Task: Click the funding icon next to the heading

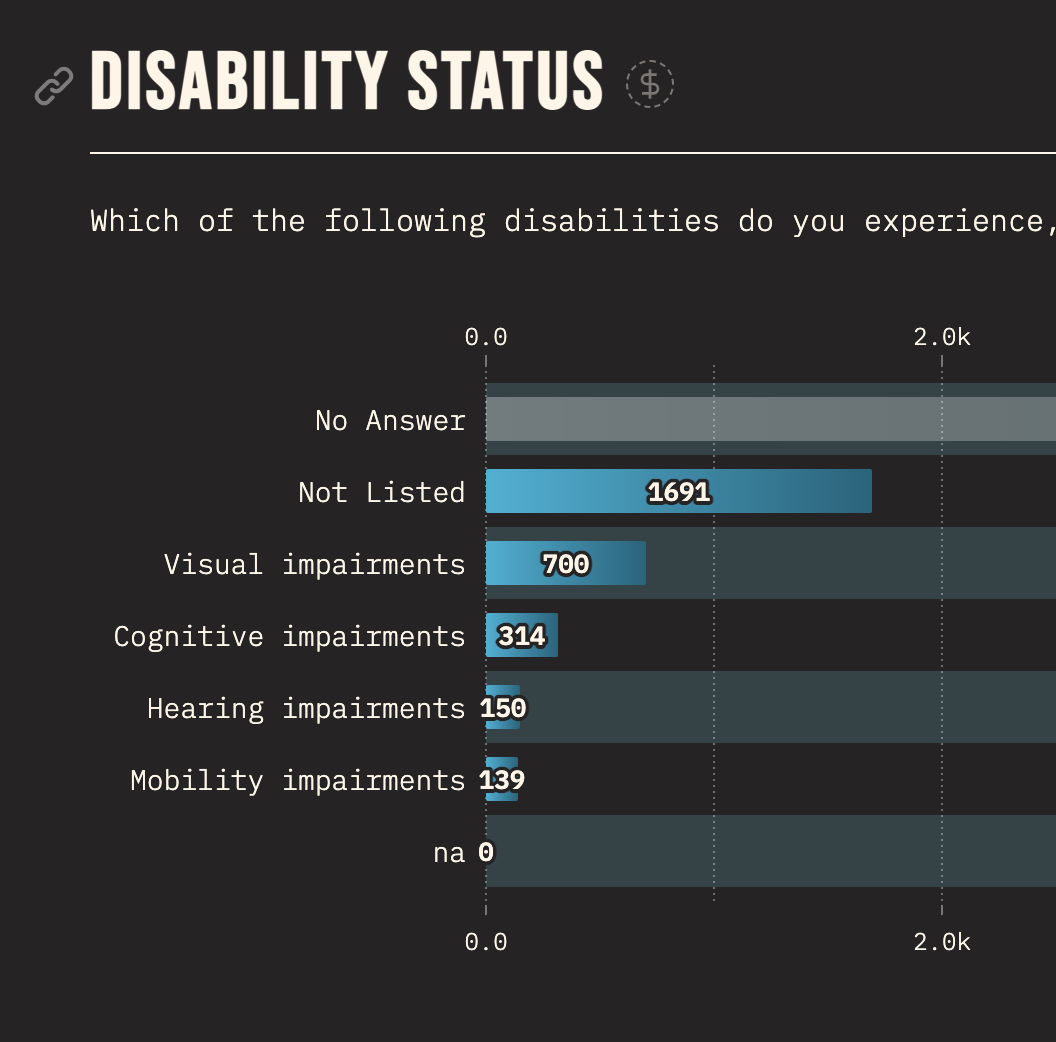Action: 649,84
